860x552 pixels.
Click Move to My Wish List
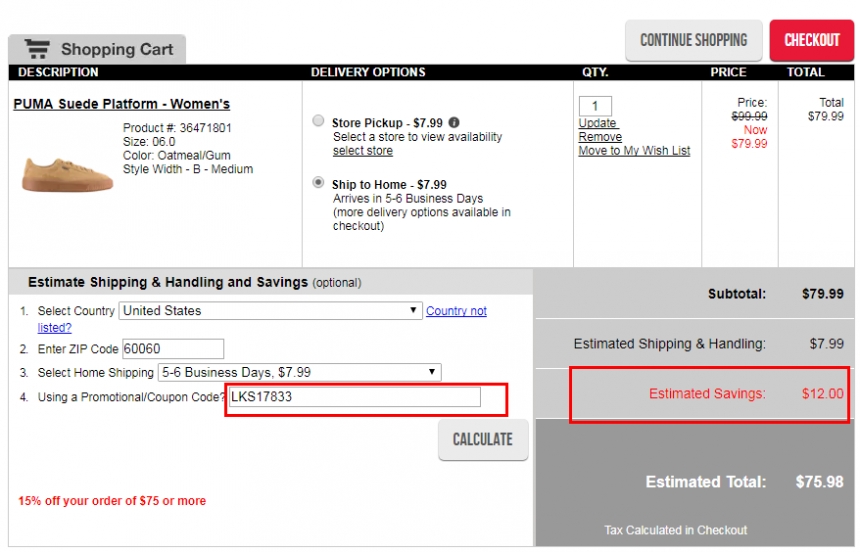(x=634, y=151)
